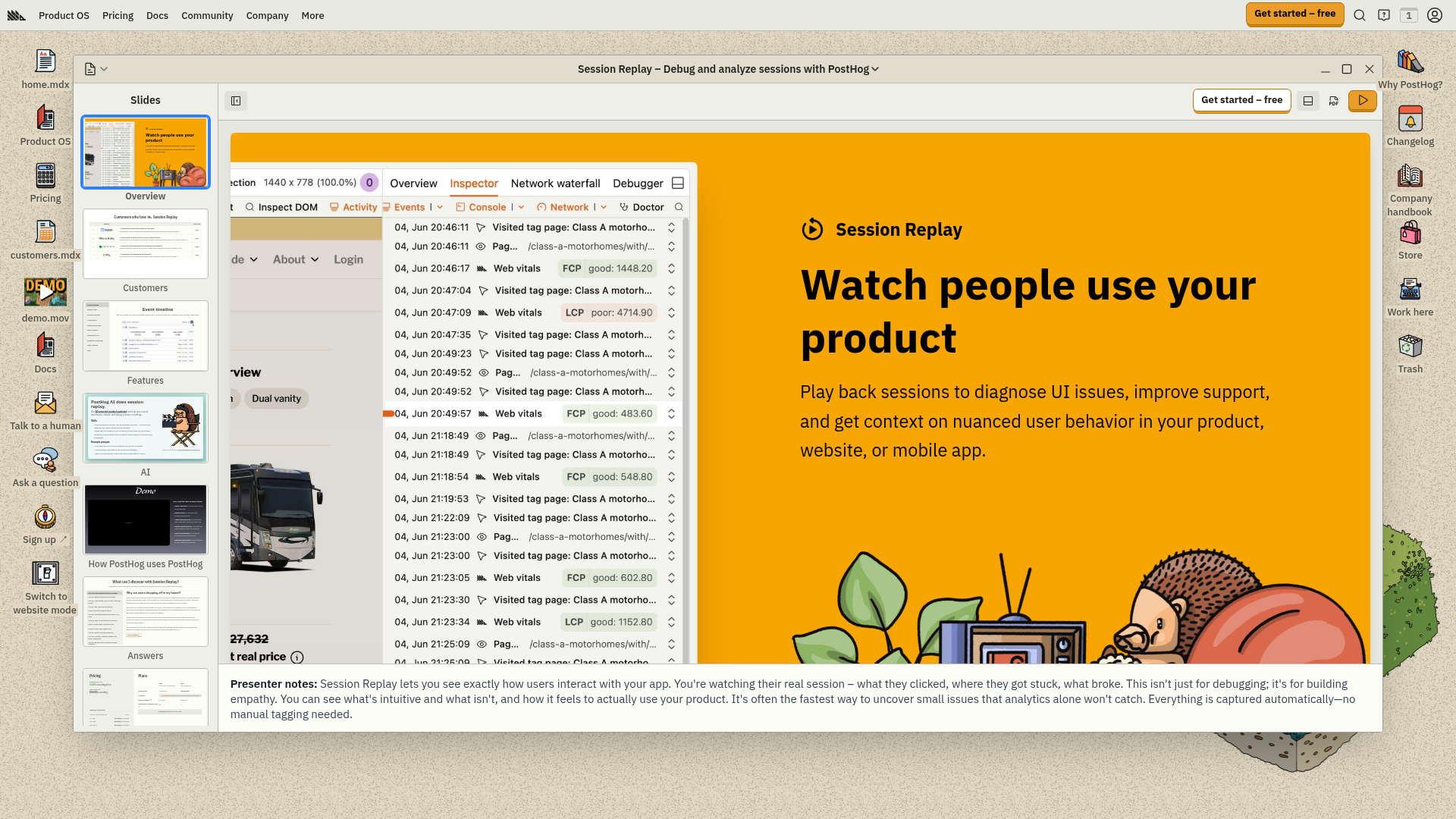Toggle the slides sidebar panel

click(x=236, y=101)
